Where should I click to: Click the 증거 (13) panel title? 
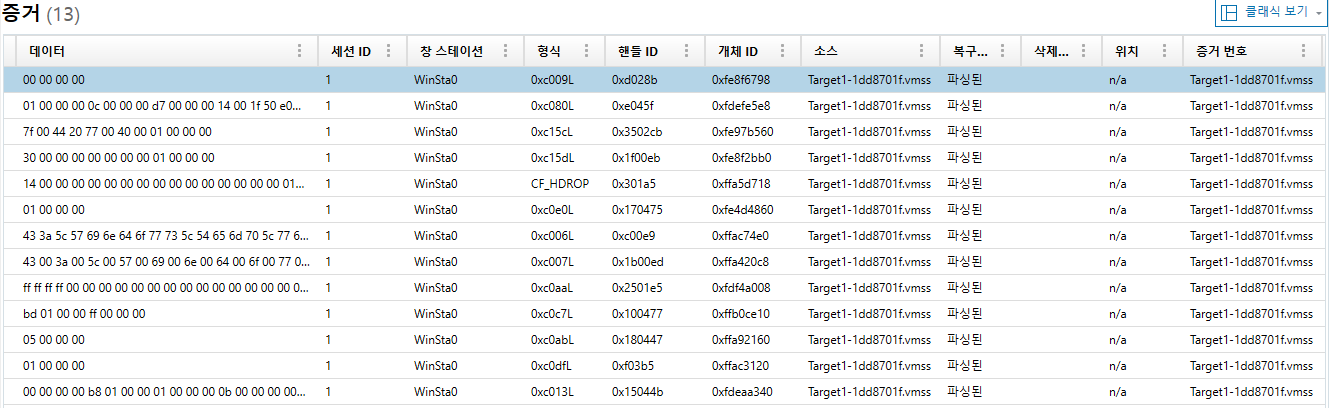[41, 14]
